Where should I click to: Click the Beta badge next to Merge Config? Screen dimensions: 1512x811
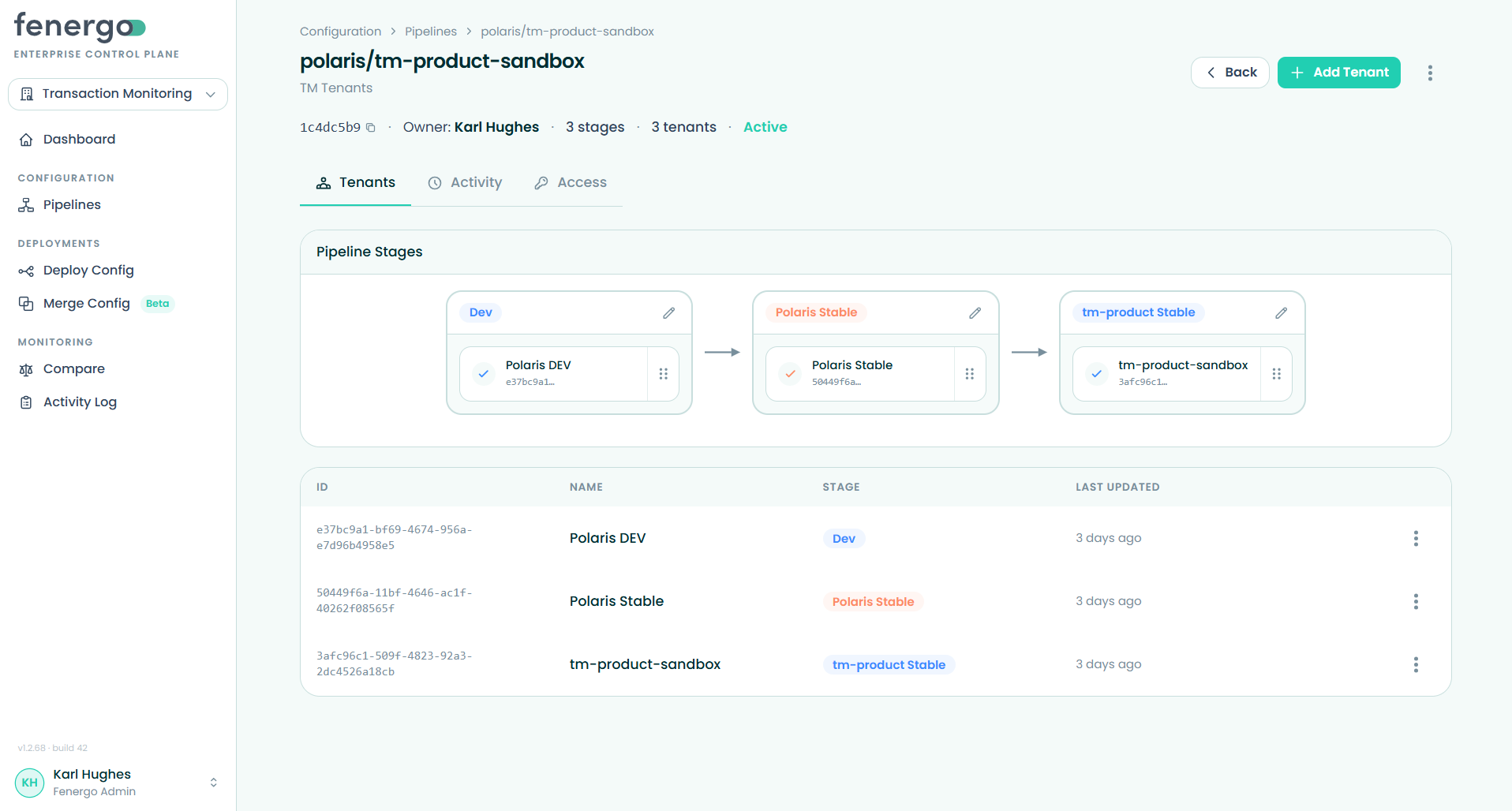click(x=157, y=304)
